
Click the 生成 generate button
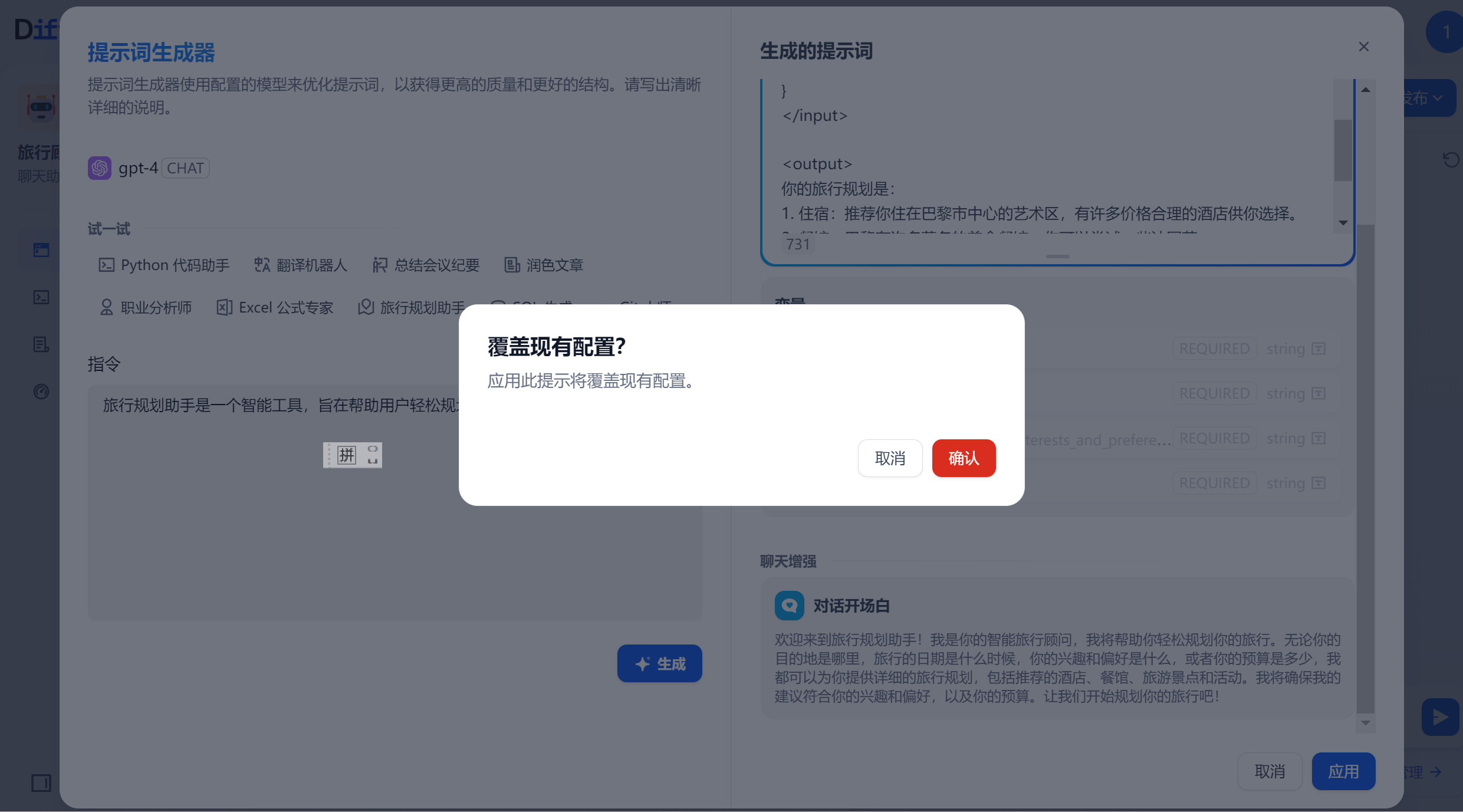point(659,663)
